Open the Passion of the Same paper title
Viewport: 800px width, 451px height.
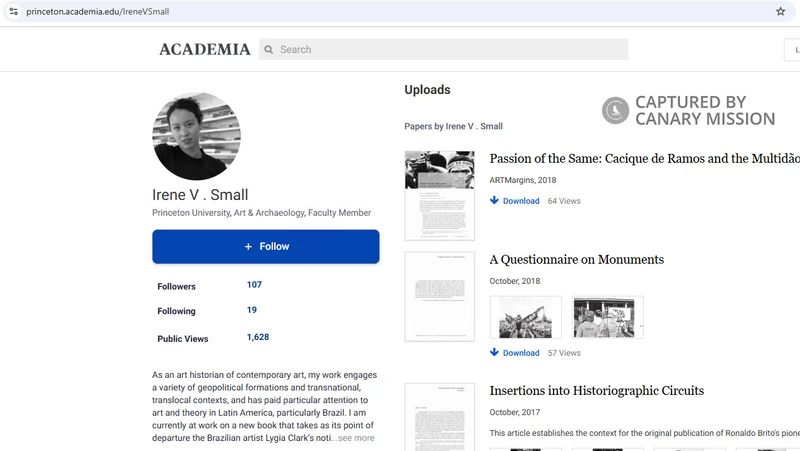644,159
